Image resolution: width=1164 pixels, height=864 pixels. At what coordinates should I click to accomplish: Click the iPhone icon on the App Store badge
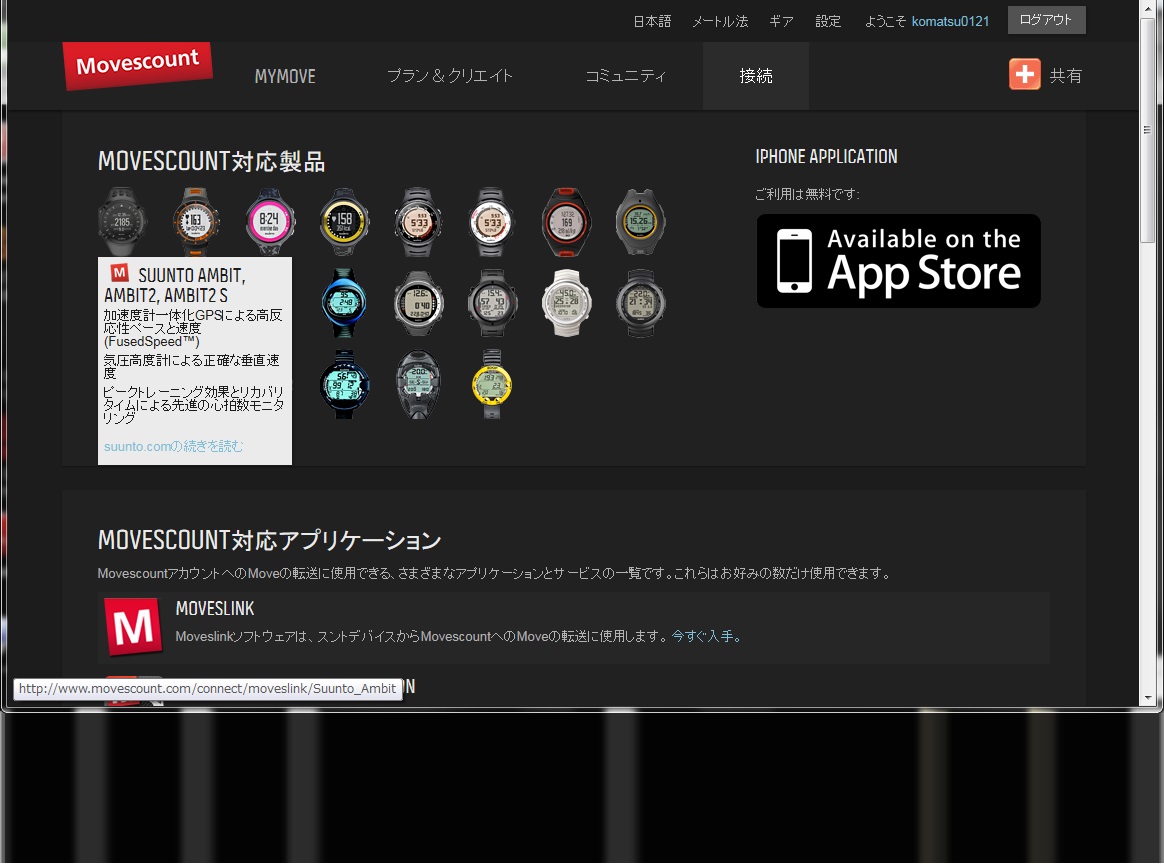click(794, 261)
